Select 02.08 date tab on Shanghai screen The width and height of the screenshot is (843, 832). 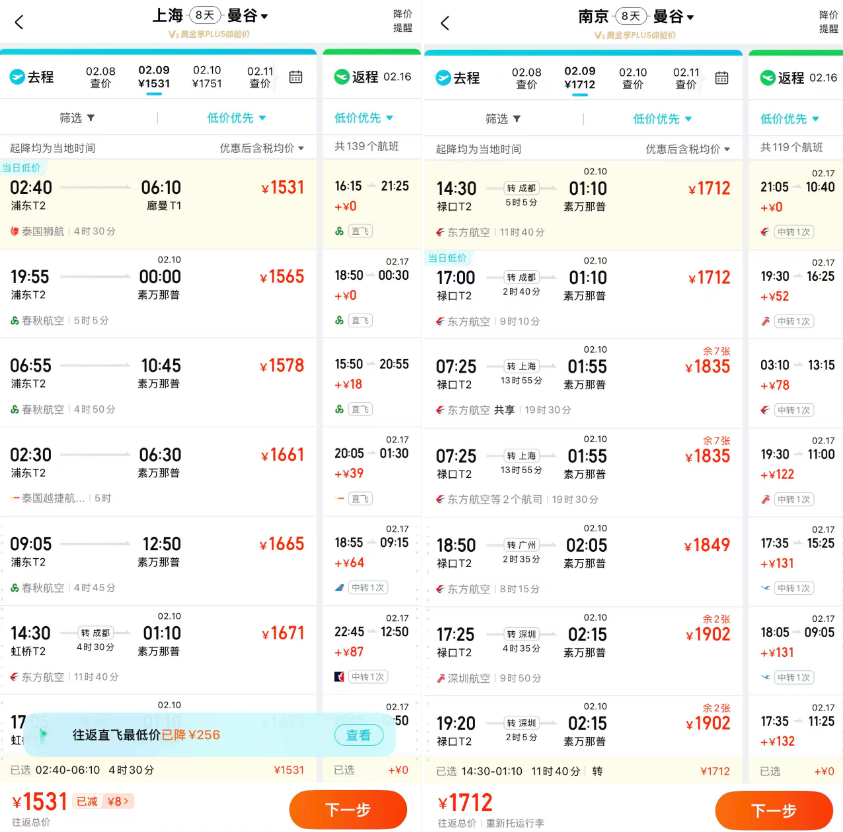pos(101,77)
